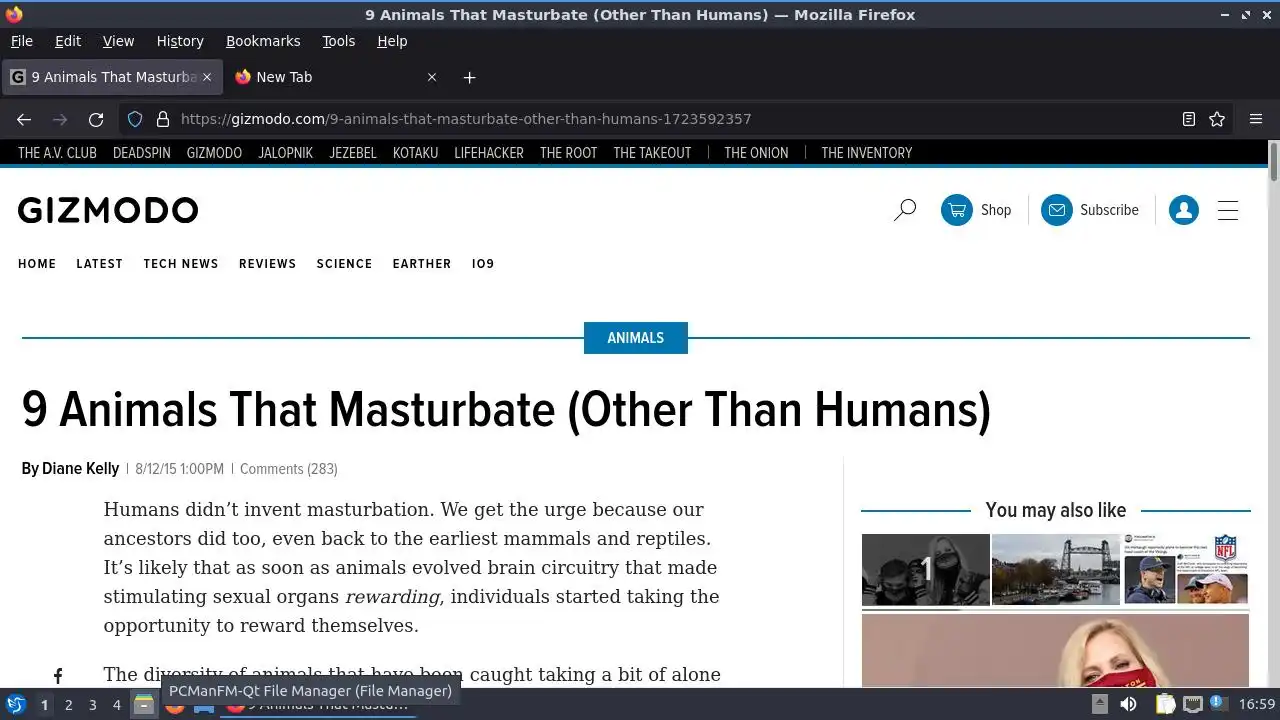Open THE ROOT link
The width and height of the screenshot is (1280, 720).
(x=568, y=153)
